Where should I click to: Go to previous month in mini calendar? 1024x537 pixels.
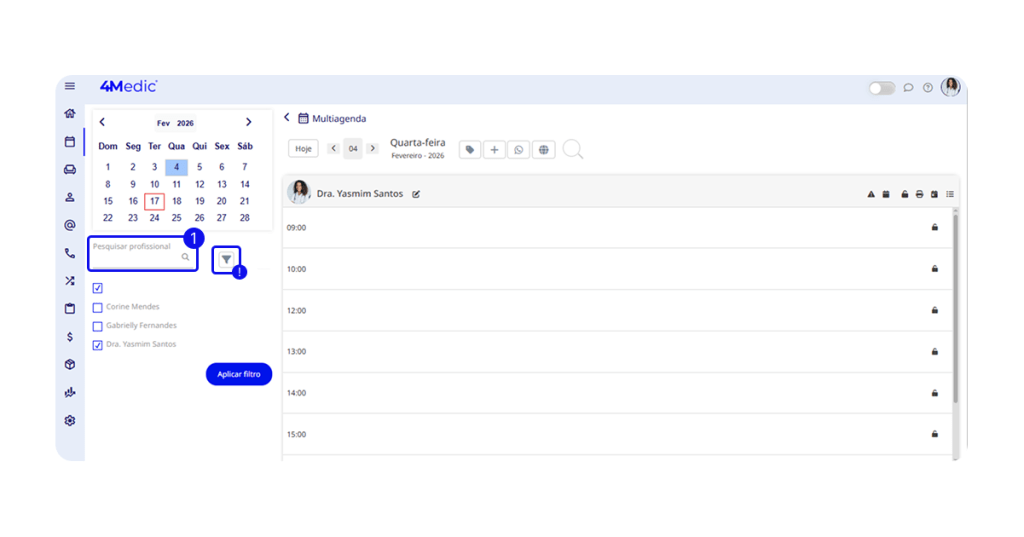point(102,122)
